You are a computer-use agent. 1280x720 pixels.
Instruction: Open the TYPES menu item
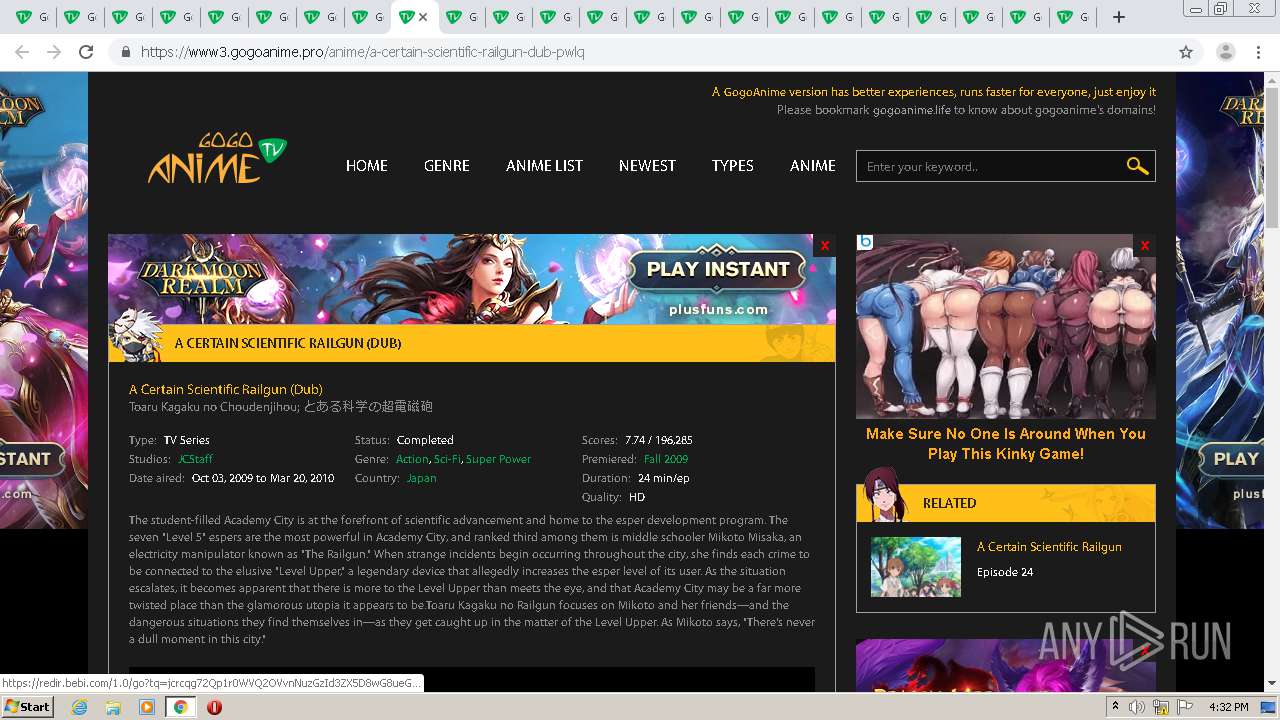point(733,166)
